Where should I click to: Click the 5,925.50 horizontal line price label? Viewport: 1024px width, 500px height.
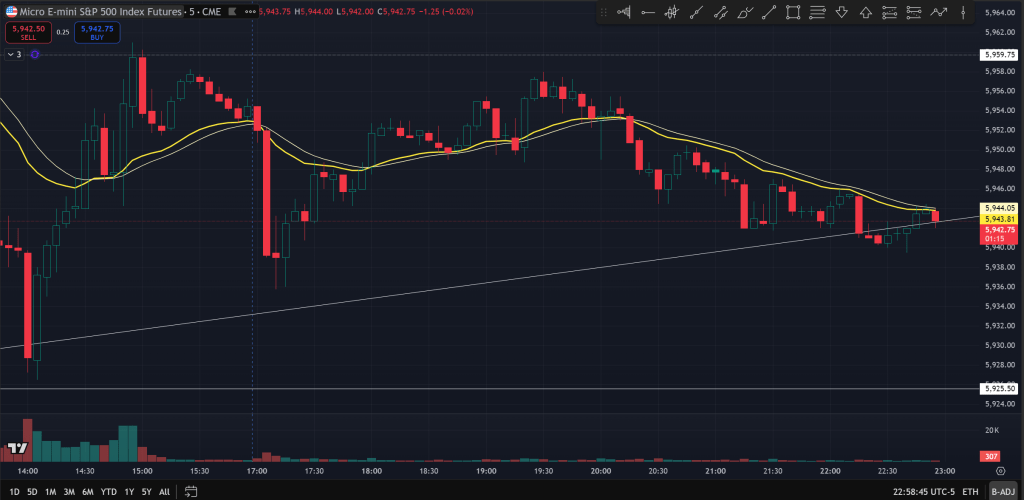click(999, 388)
